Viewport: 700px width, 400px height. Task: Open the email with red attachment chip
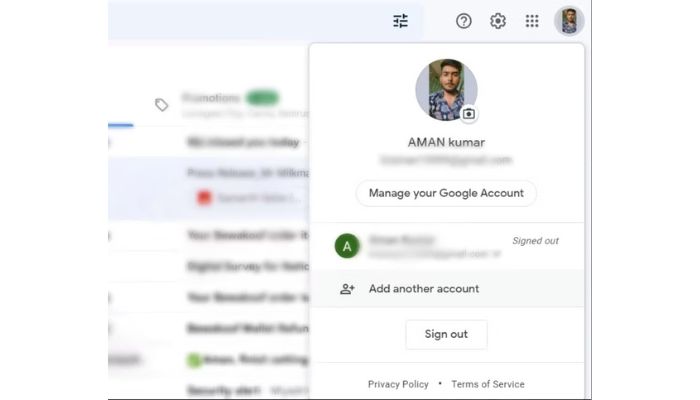point(248,185)
